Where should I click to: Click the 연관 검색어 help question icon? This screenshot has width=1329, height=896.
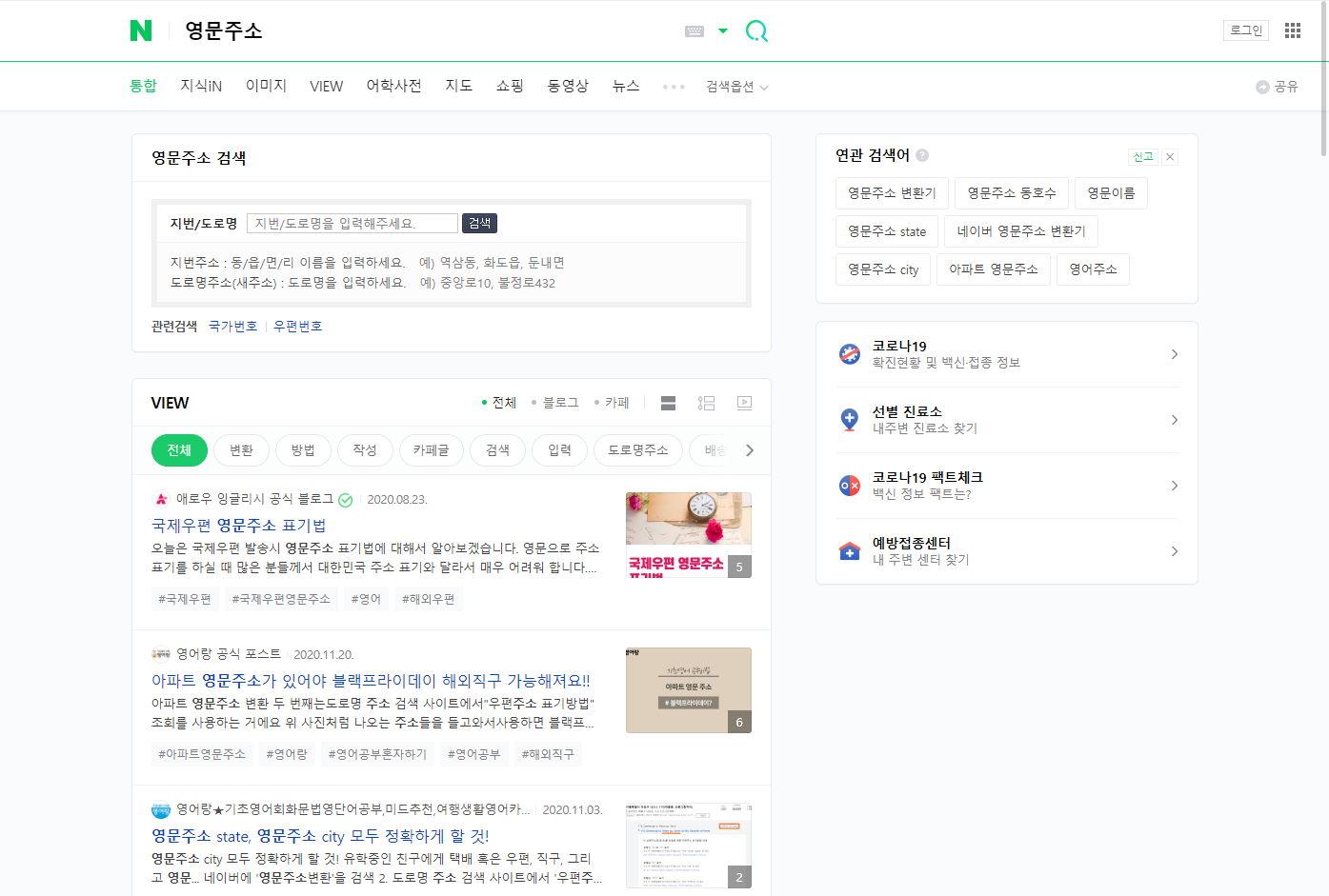[922, 155]
